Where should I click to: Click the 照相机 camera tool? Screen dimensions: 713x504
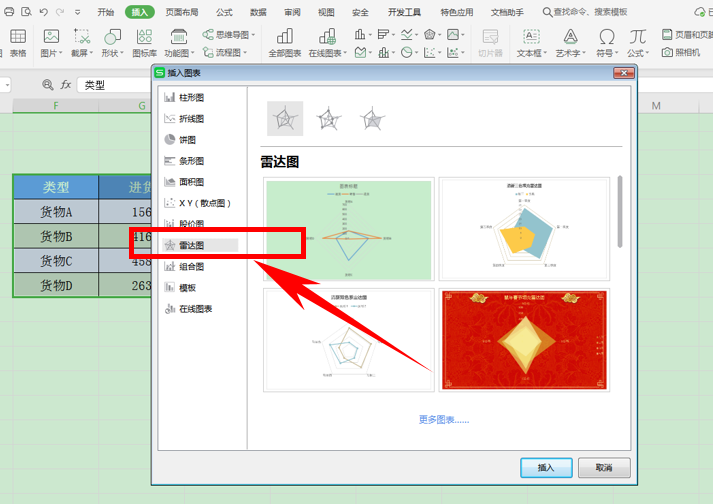click(681, 53)
